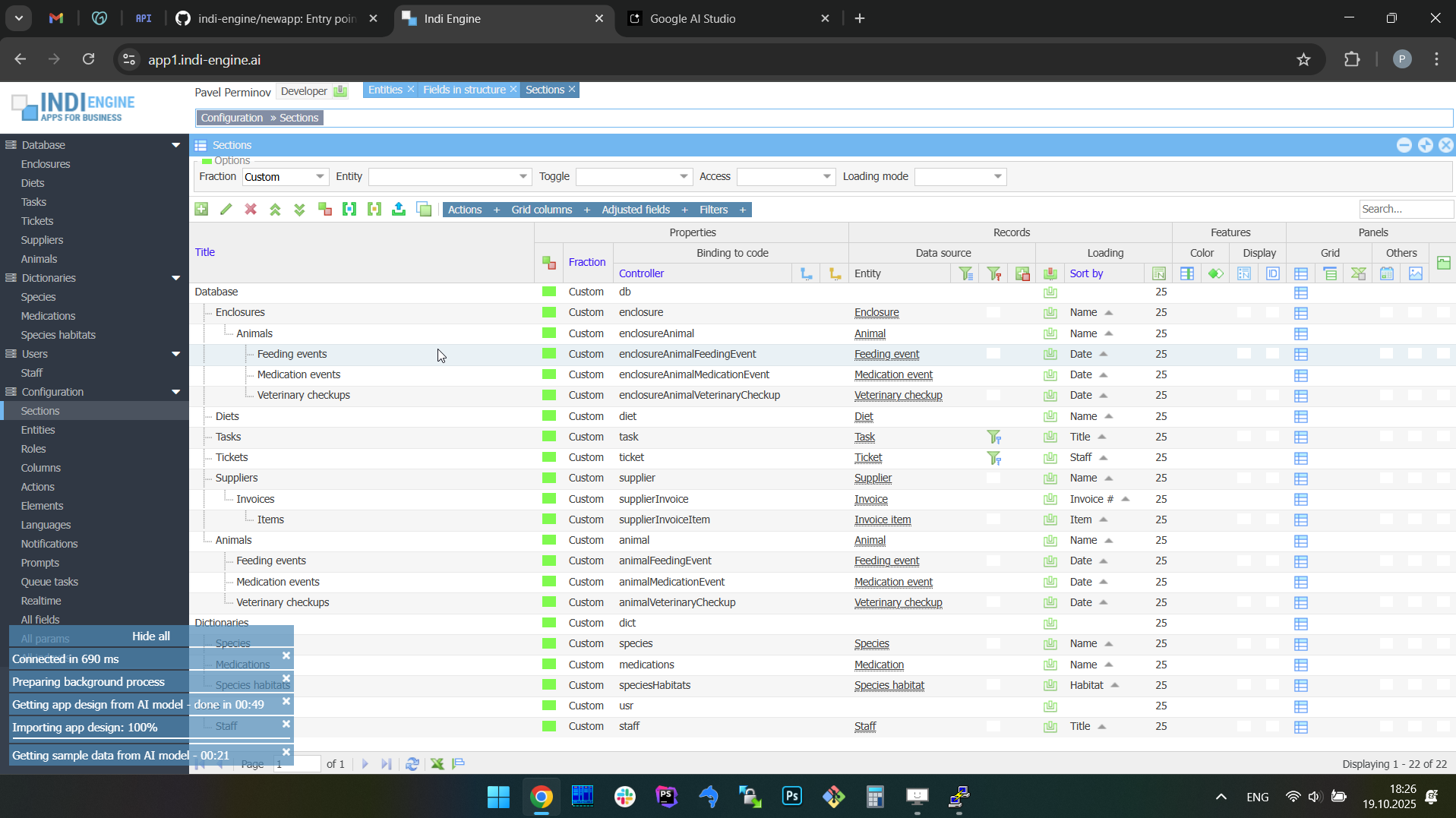
Task: Toggle the filter checkbox in Staff row
Action: tap(993, 726)
